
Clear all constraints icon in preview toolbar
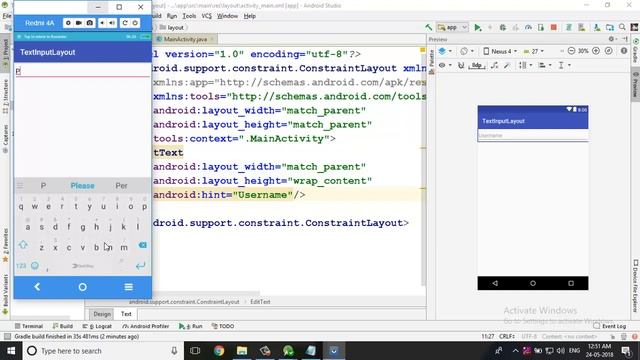pyautogui.click(x=494, y=65)
